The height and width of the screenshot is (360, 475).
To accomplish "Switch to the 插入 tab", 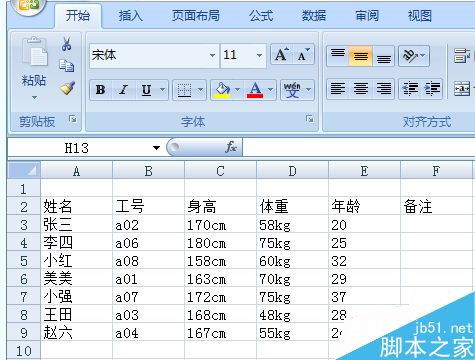I will [x=131, y=16].
